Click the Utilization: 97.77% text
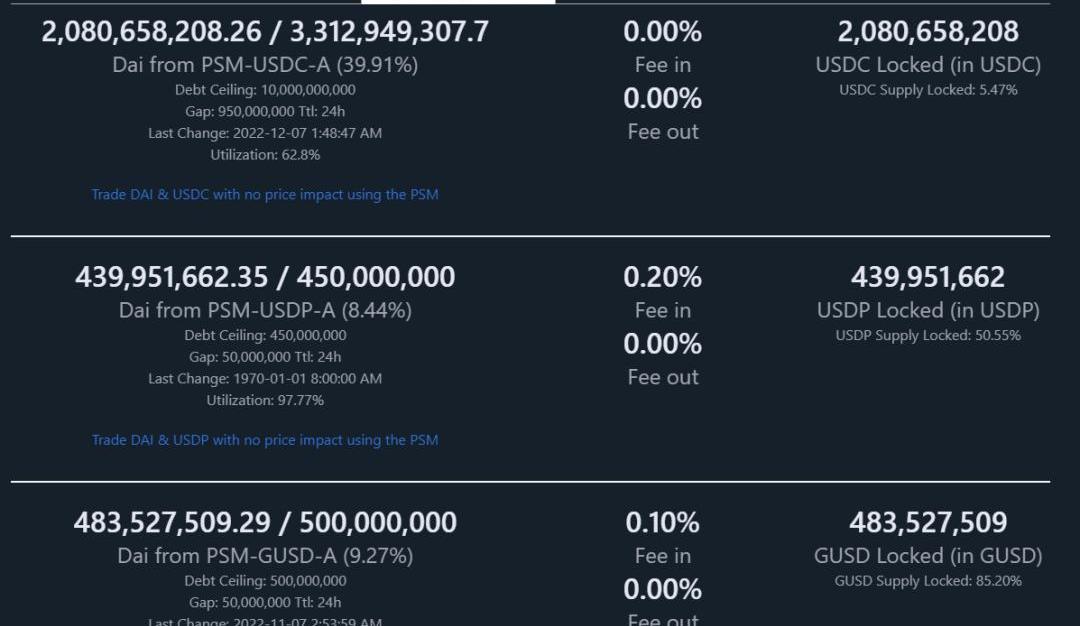Image resolution: width=1080 pixels, height=626 pixels. (x=265, y=400)
